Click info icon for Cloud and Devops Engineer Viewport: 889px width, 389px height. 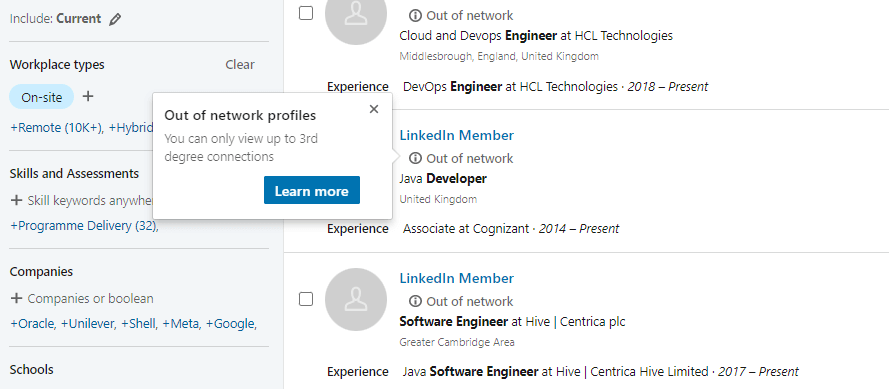(x=416, y=15)
